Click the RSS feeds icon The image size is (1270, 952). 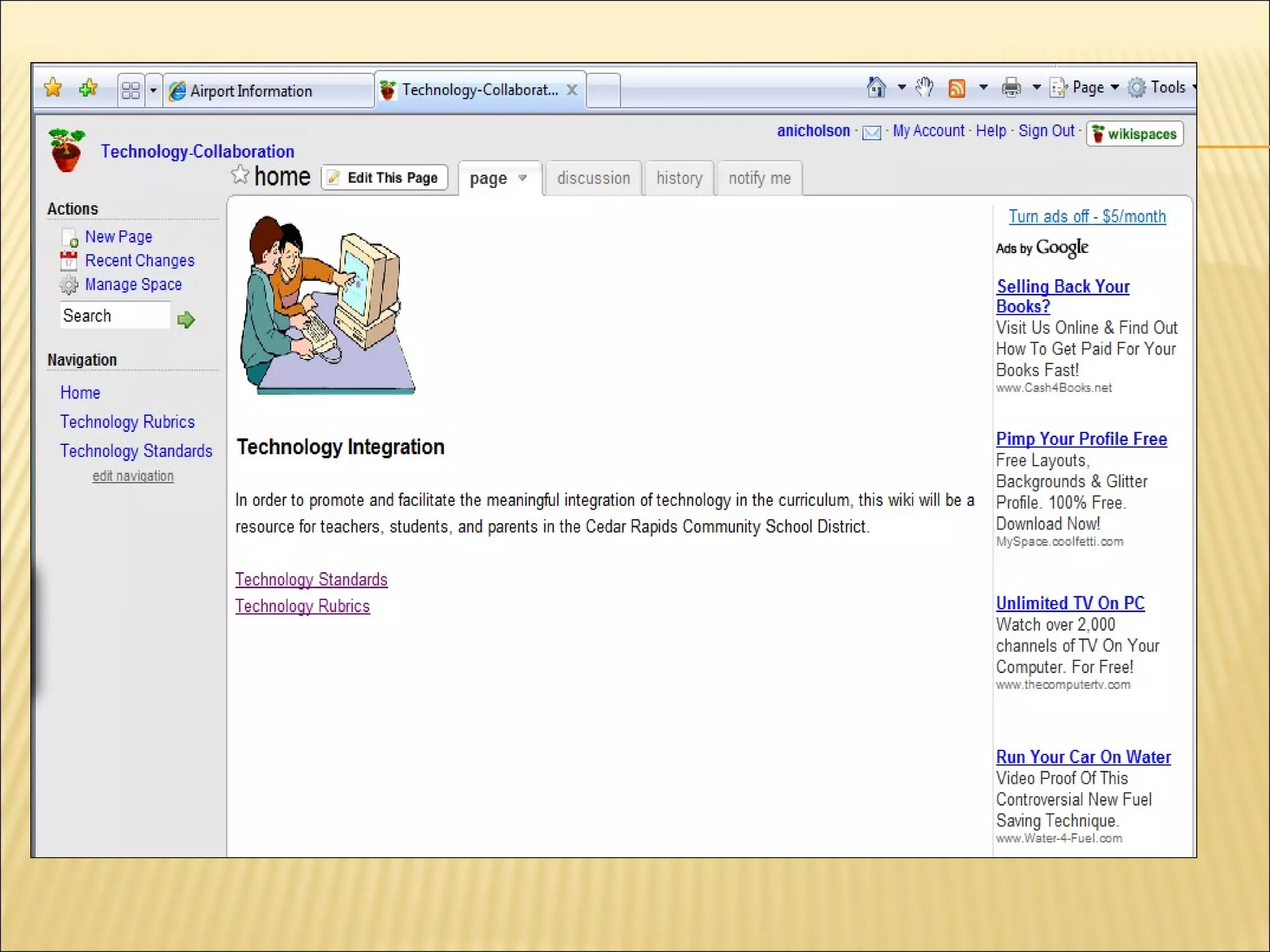pos(957,88)
